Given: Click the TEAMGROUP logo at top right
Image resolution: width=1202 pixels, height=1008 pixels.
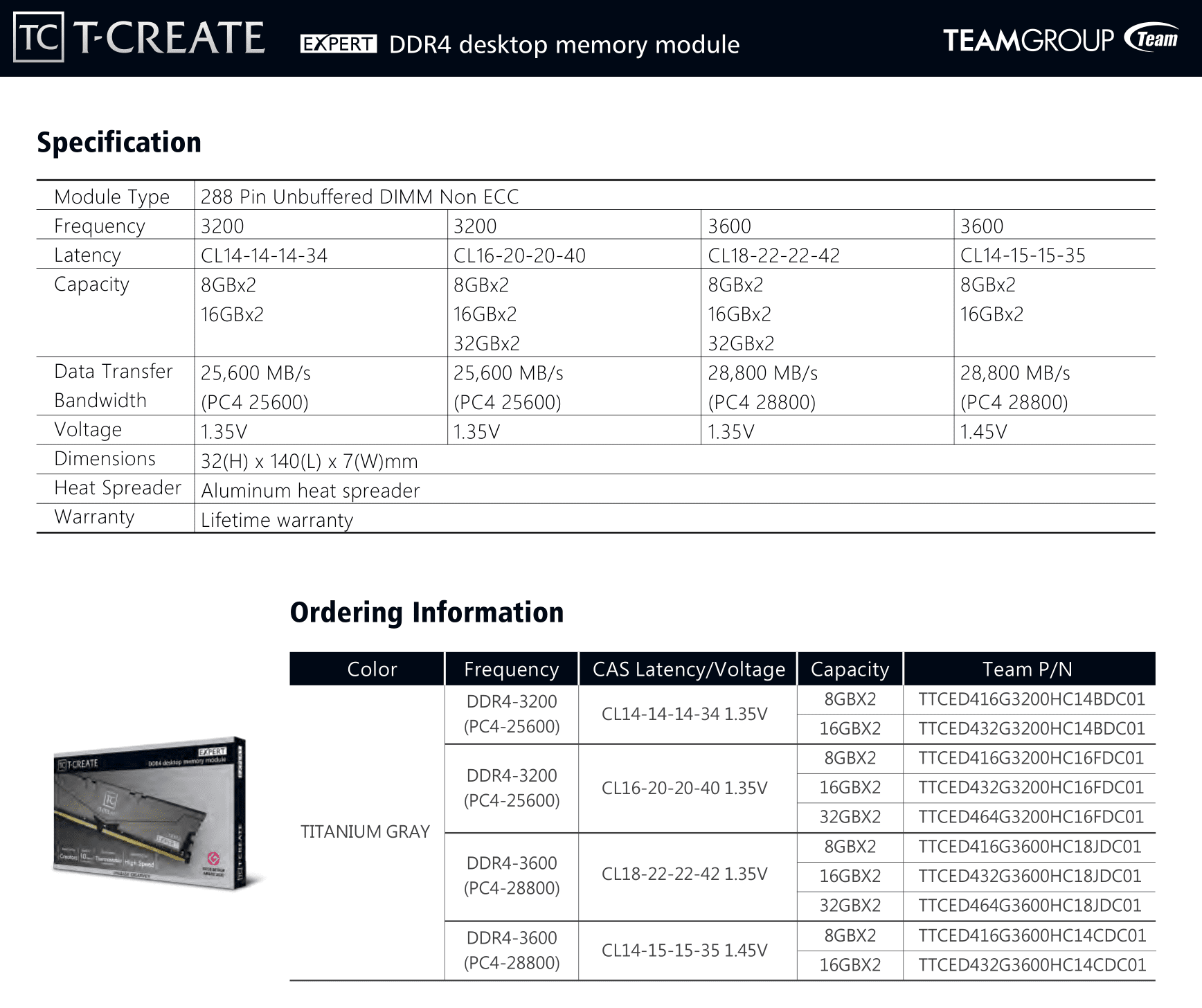Looking at the screenshot, I should (1061, 39).
